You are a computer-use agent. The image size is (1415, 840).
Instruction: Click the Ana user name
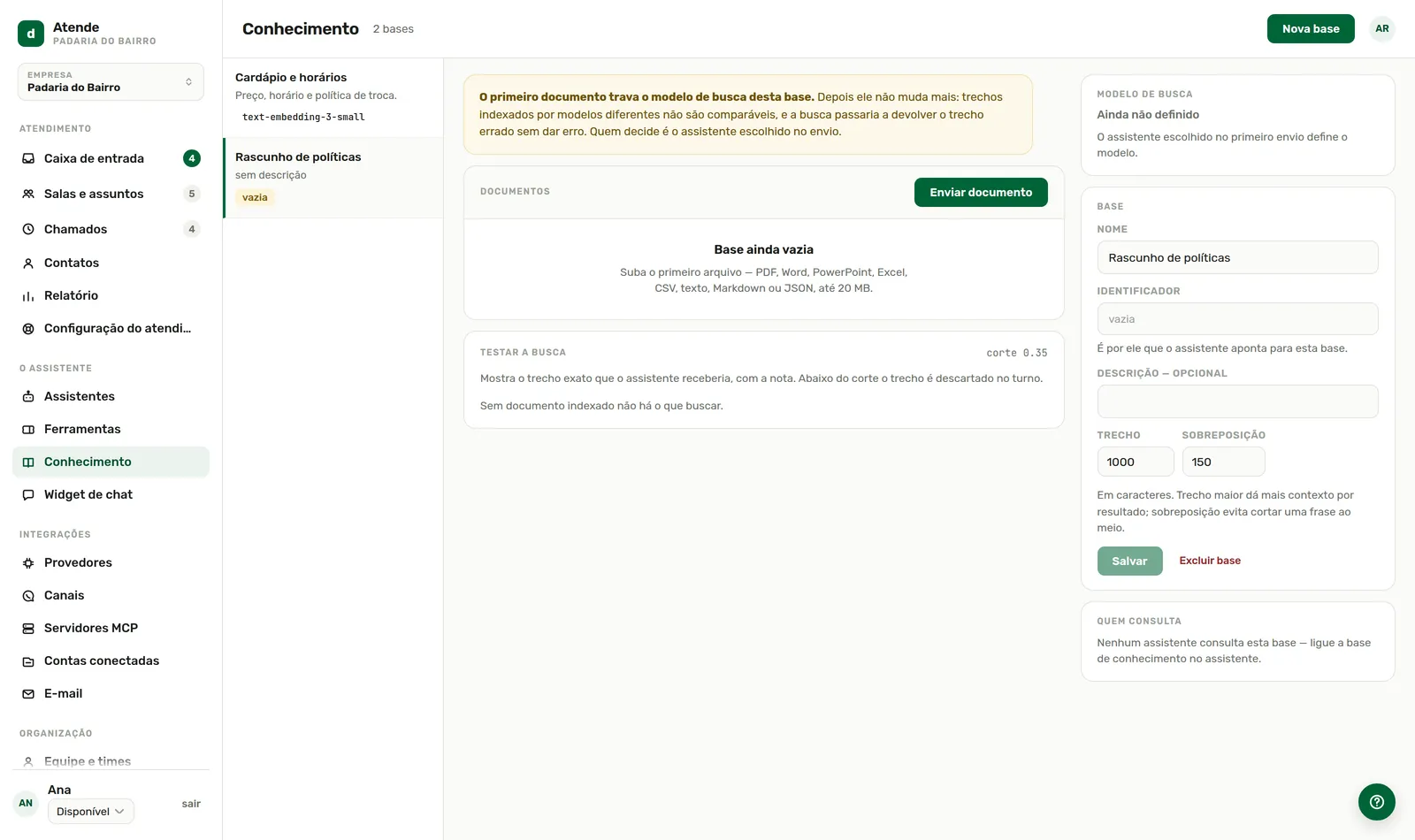click(x=59, y=790)
